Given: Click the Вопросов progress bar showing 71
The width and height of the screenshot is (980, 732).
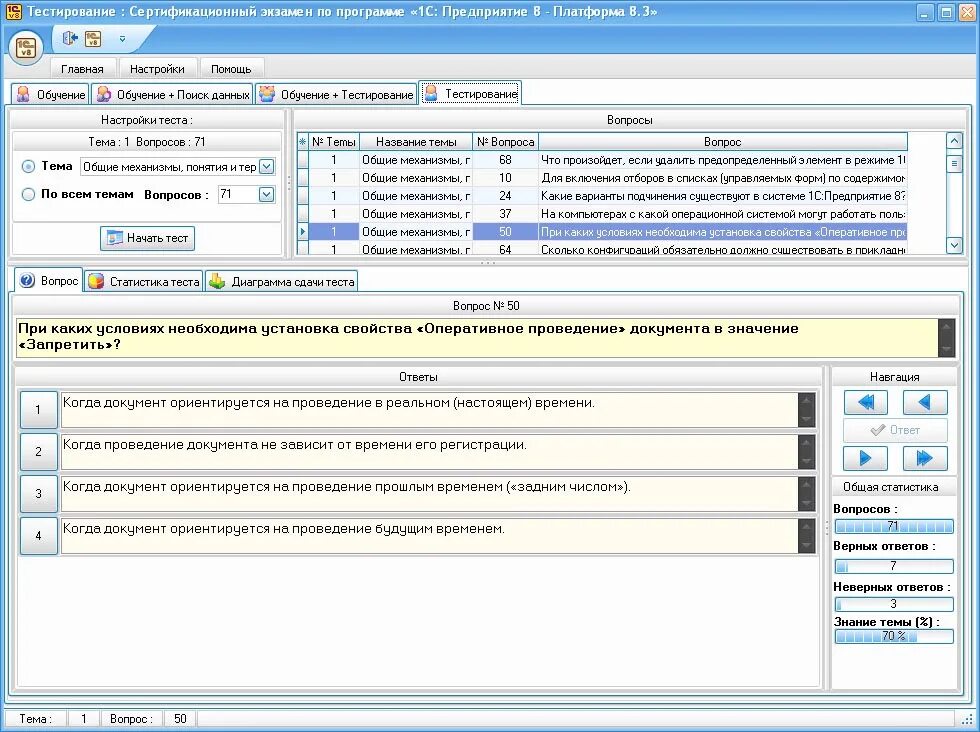Looking at the screenshot, I should coord(894,526).
